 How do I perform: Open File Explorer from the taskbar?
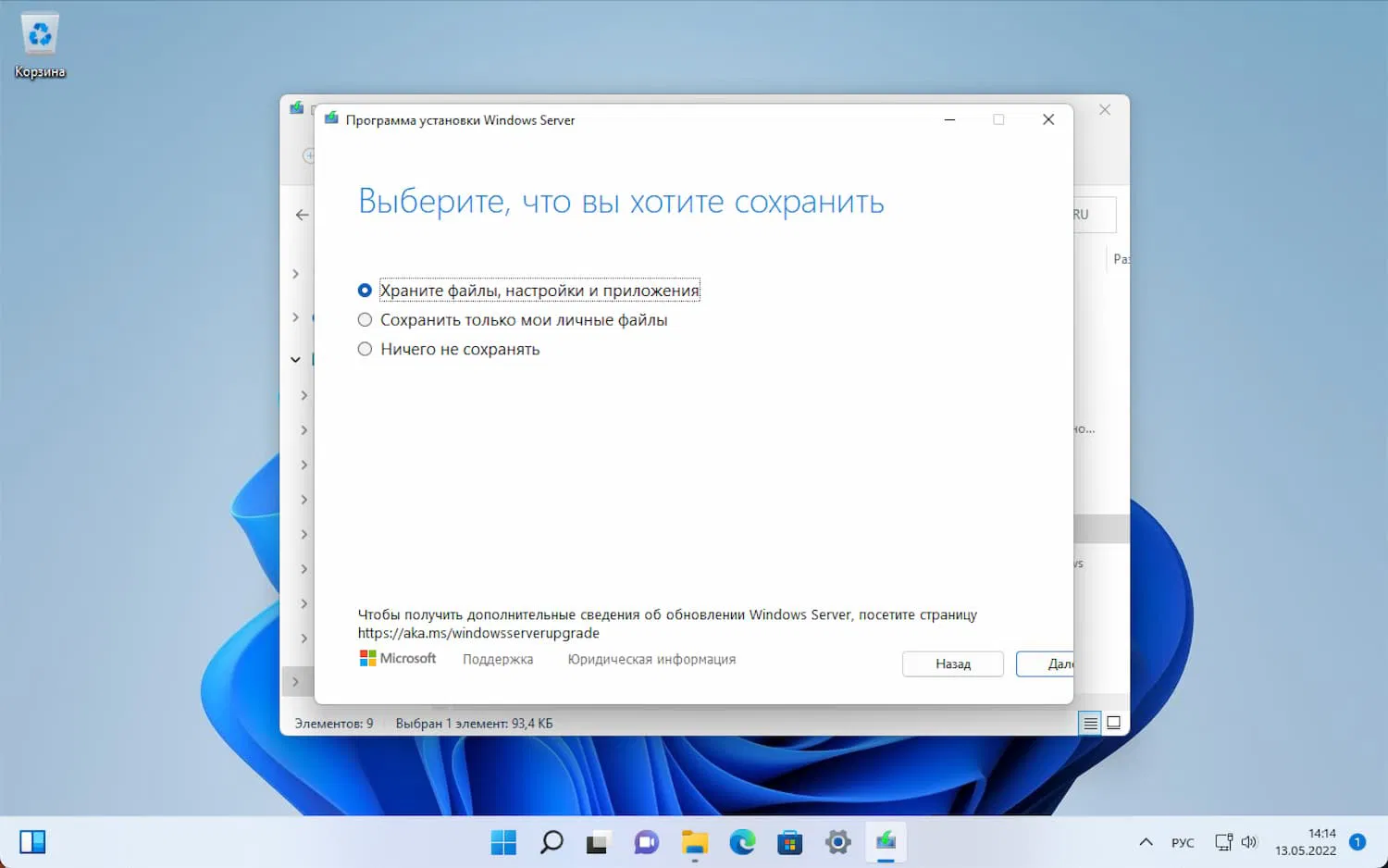[x=694, y=842]
